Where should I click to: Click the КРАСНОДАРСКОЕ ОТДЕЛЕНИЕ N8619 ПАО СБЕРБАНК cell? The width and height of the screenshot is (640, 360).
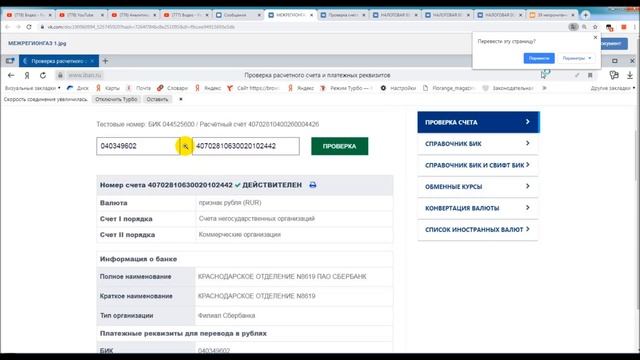coord(294,276)
